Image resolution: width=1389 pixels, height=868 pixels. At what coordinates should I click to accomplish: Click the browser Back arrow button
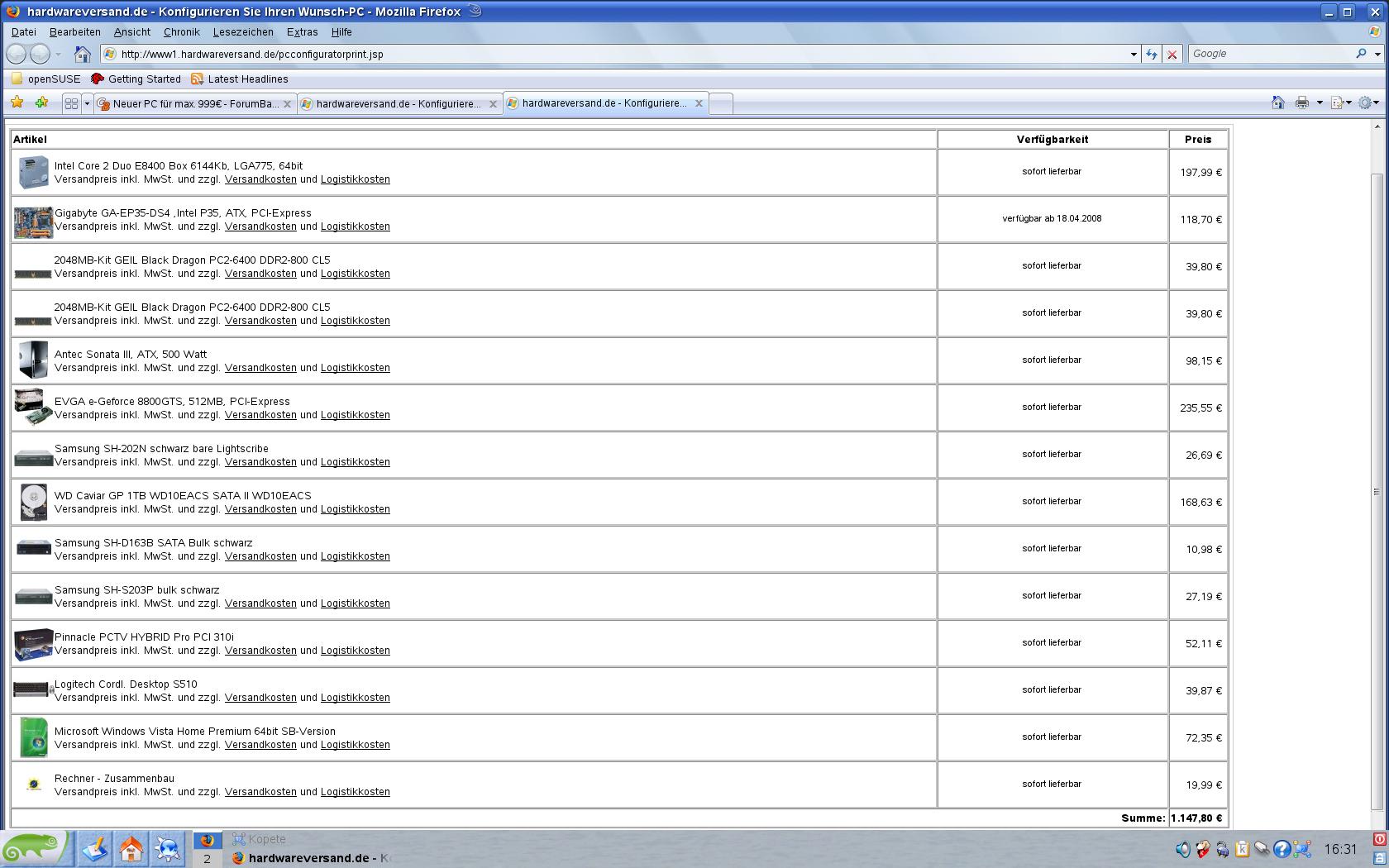pyautogui.click(x=16, y=54)
